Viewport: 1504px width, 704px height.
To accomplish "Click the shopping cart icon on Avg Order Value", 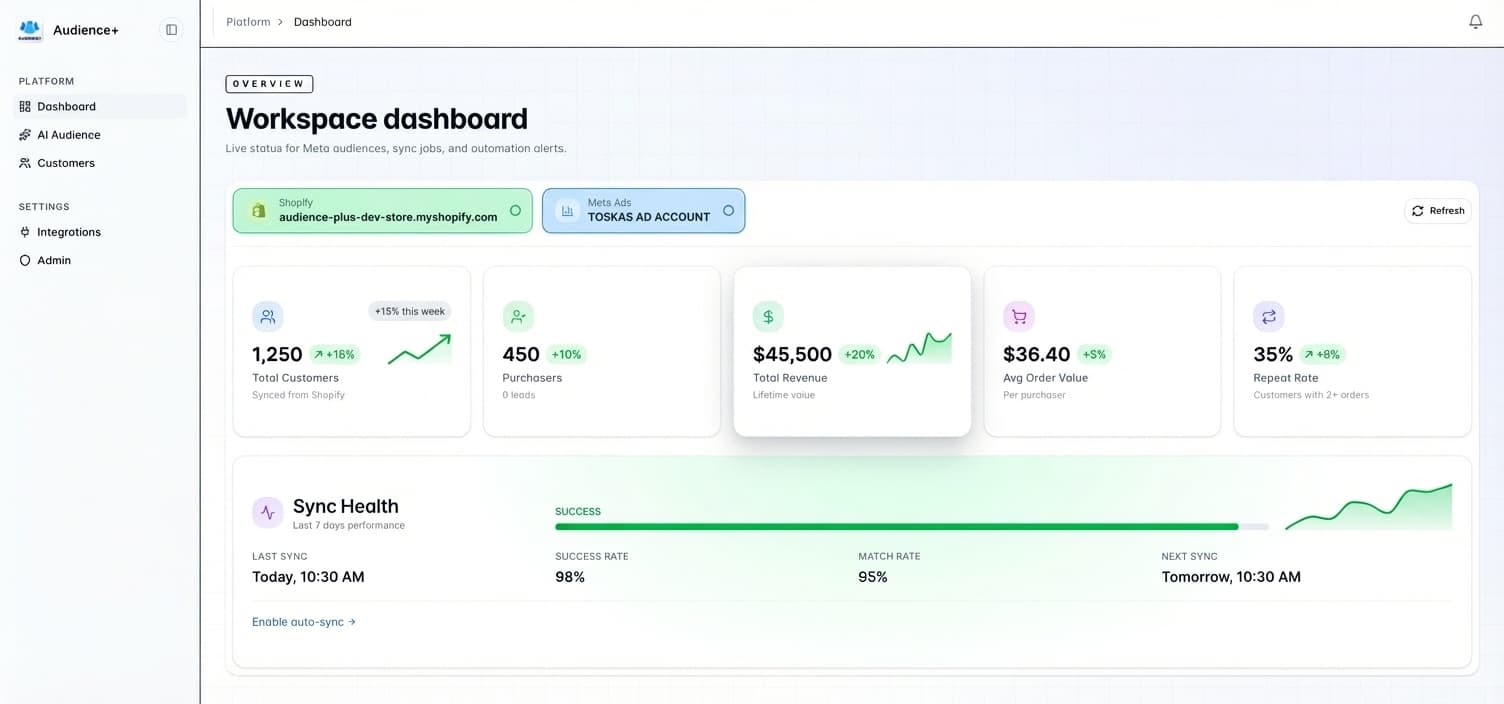I will click(1018, 316).
